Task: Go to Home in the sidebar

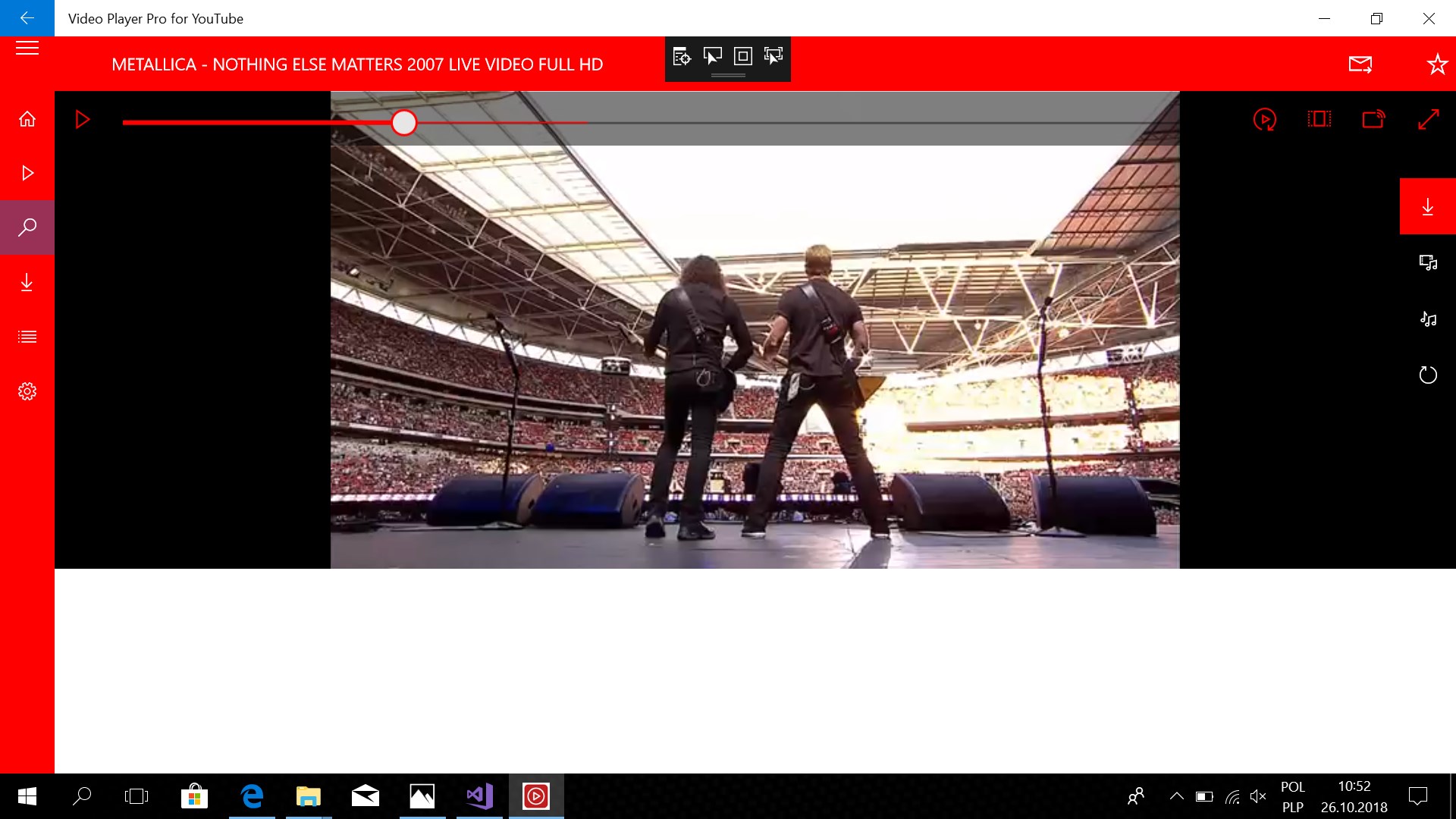Action: [27, 119]
